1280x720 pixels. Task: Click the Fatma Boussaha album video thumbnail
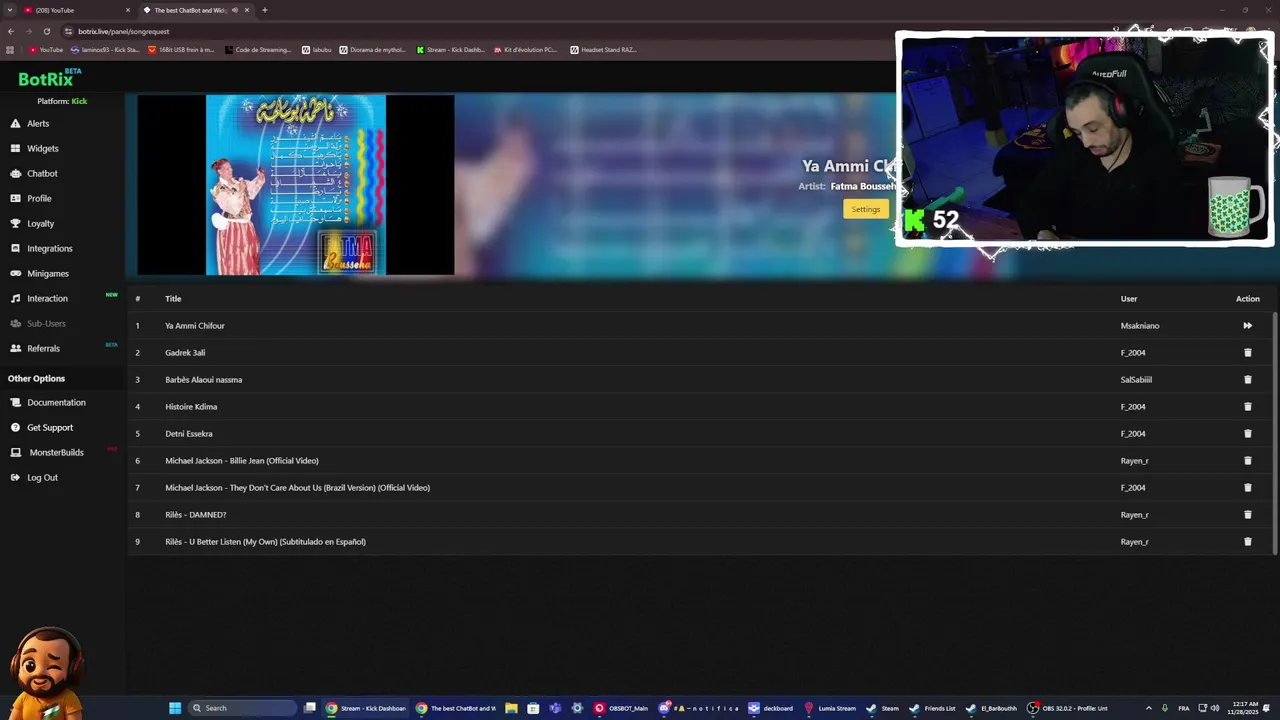[x=296, y=185]
